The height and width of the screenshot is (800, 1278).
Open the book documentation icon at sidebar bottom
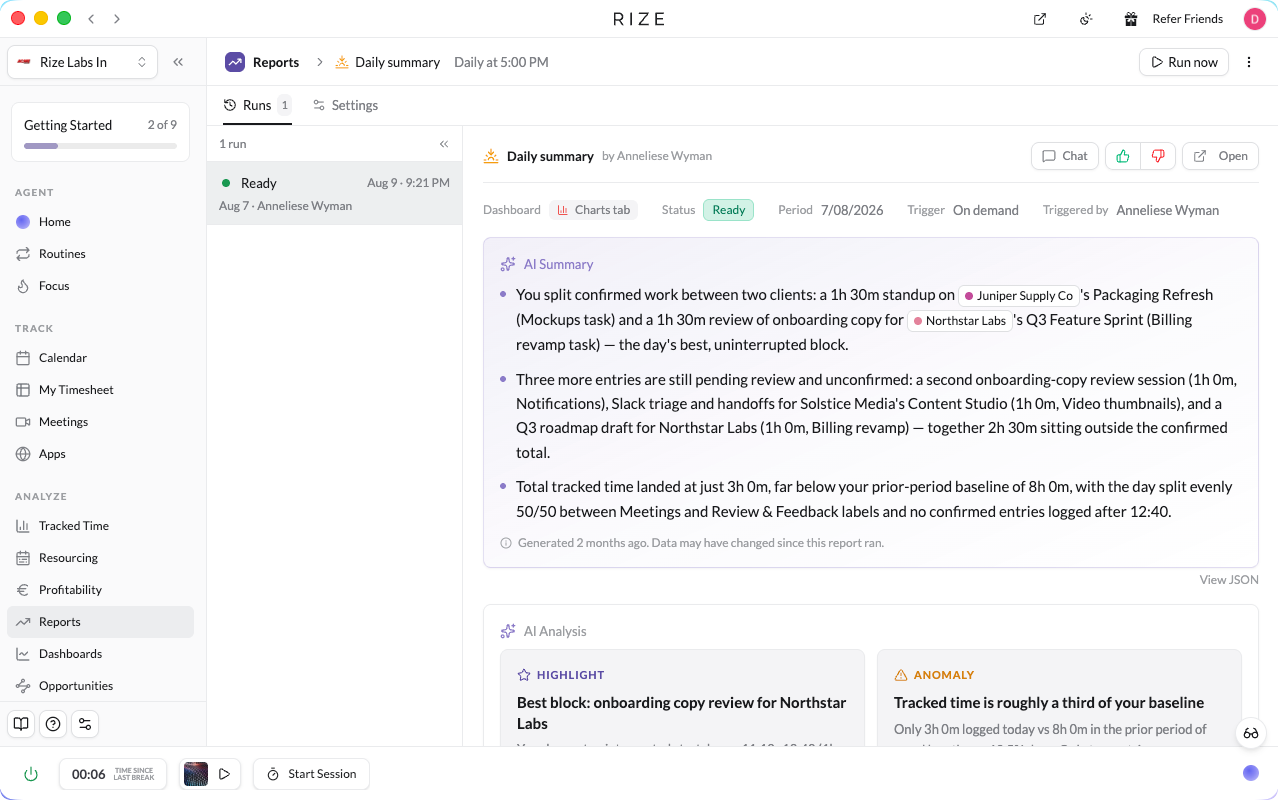point(21,724)
